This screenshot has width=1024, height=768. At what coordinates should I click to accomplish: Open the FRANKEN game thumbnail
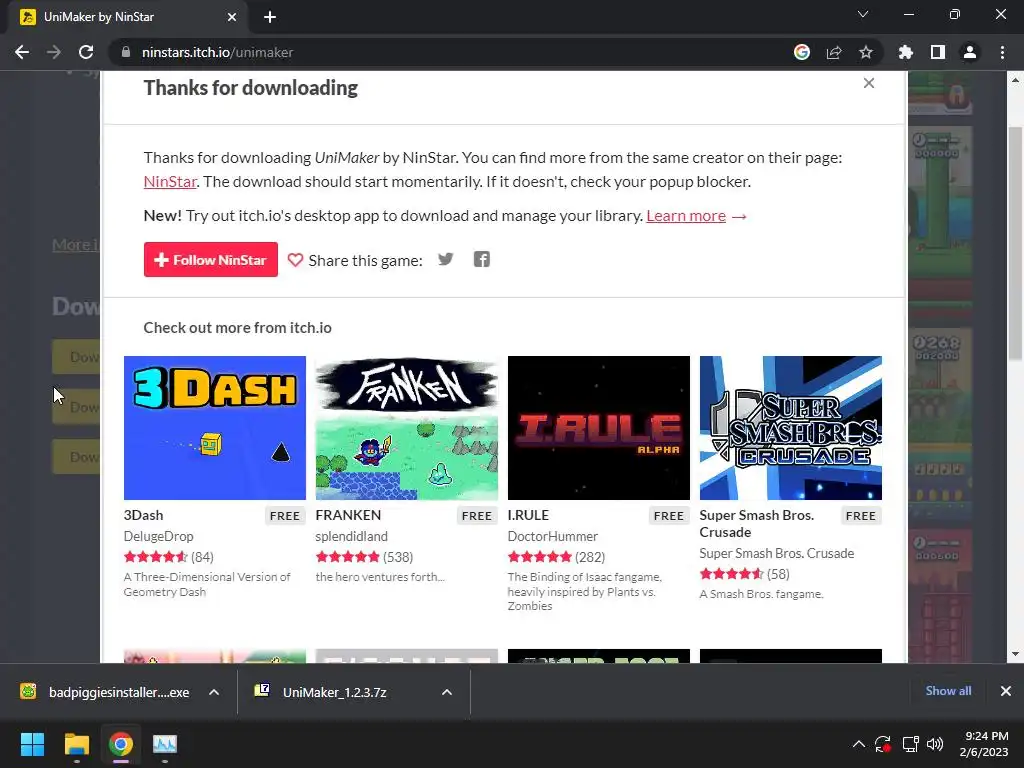(406, 428)
